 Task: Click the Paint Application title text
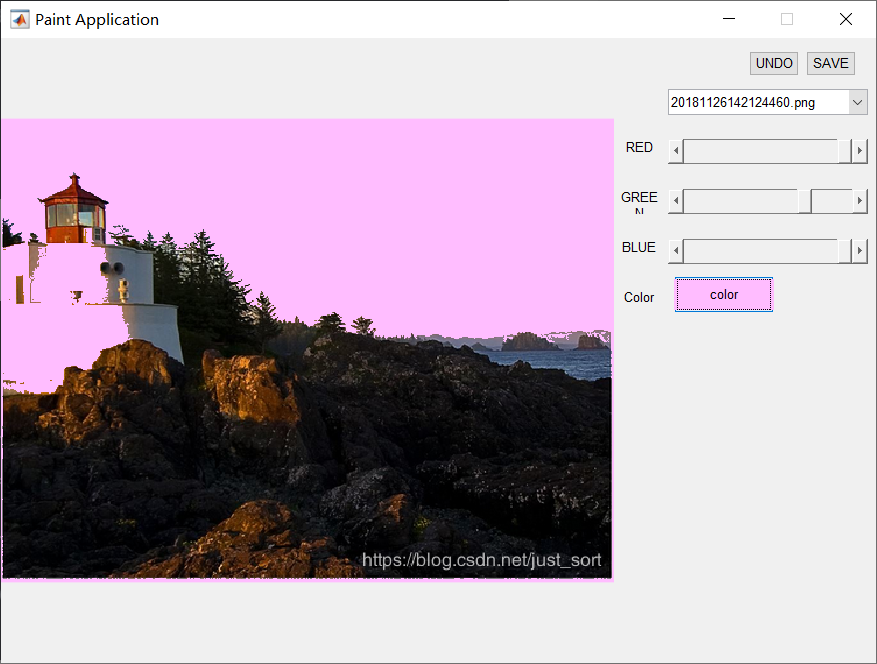(95, 19)
